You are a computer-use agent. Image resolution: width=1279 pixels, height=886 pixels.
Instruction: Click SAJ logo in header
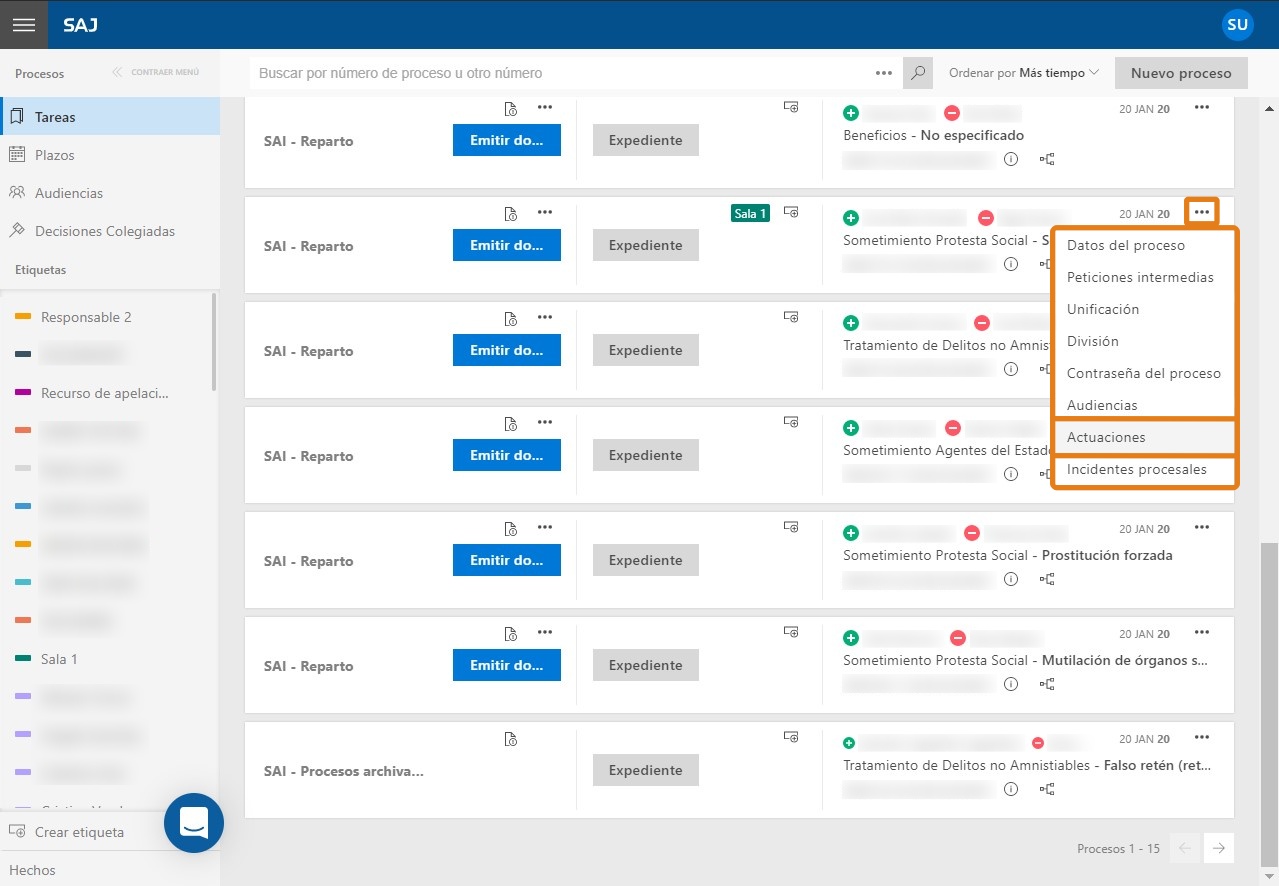coord(81,24)
